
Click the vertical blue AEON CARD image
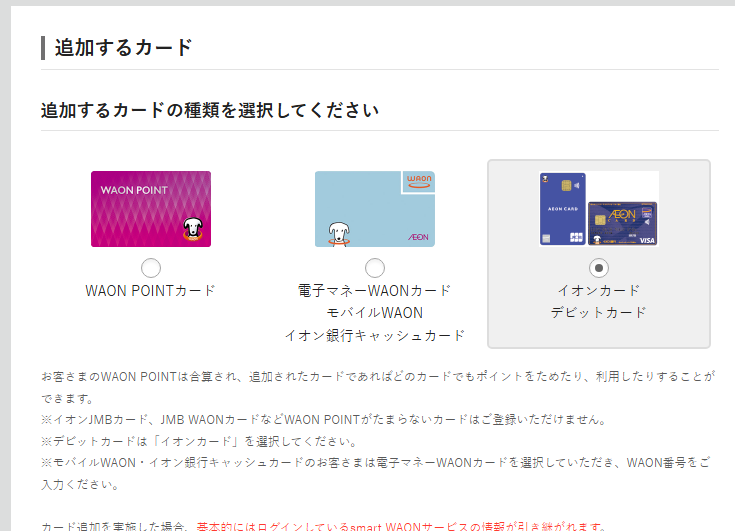[x=562, y=208]
